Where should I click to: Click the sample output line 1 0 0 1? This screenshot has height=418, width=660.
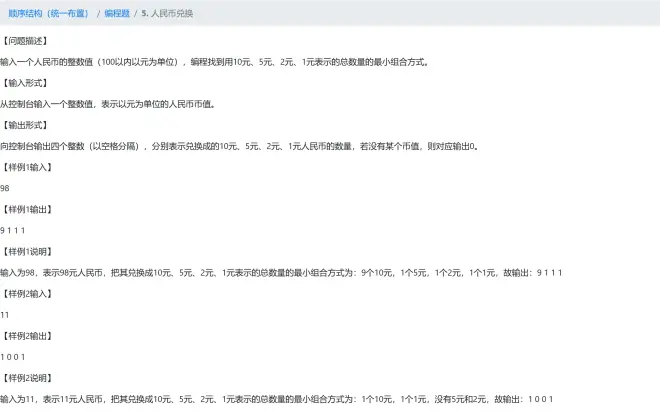click(13, 357)
